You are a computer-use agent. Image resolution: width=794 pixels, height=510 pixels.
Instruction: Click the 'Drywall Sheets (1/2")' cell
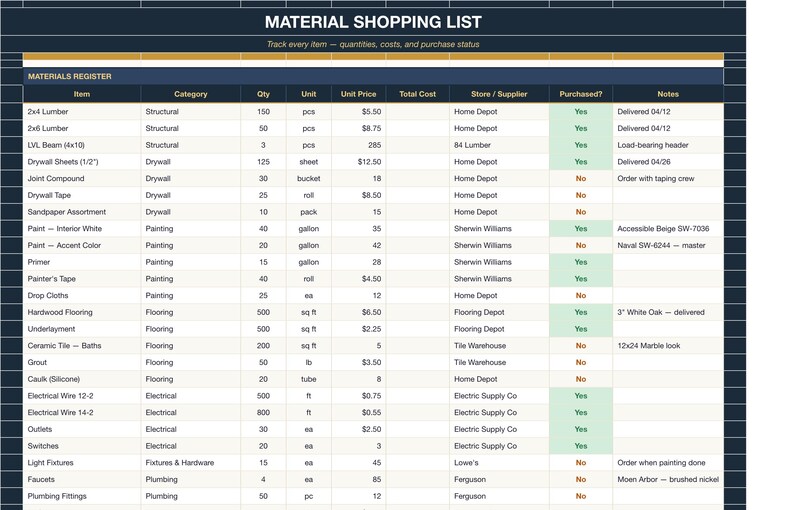point(82,162)
